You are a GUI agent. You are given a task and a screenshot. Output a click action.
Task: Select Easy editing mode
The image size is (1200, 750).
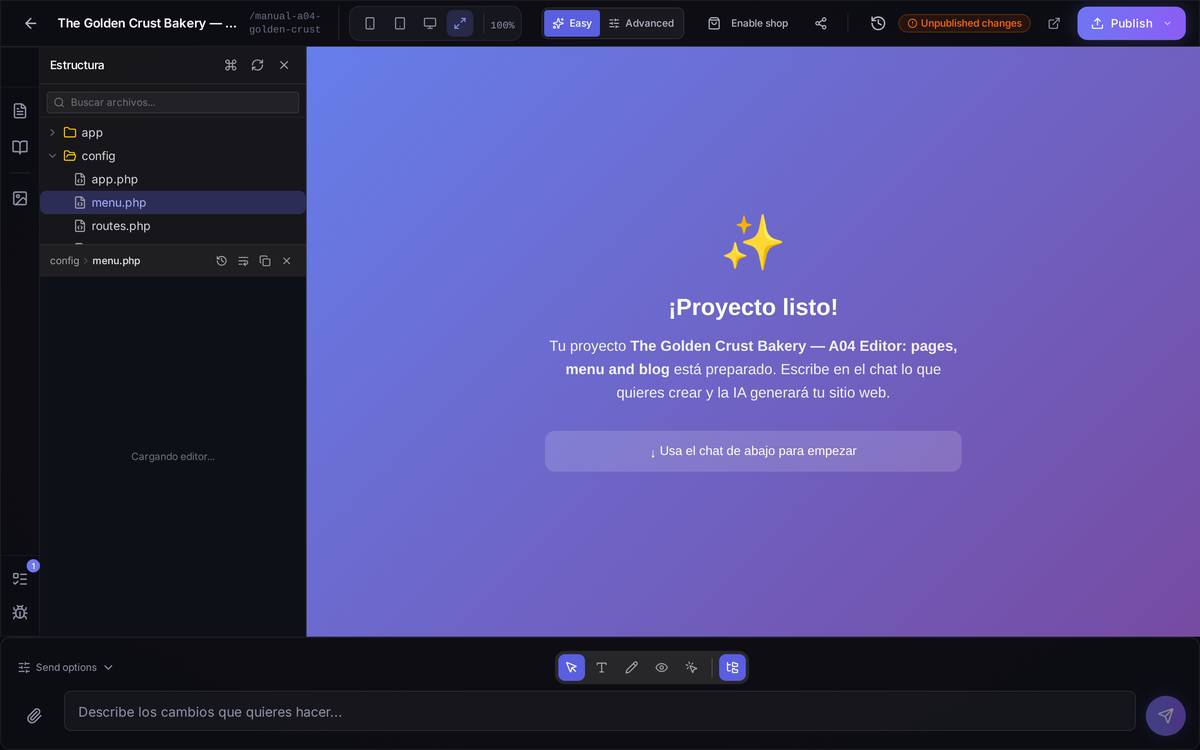[572, 23]
